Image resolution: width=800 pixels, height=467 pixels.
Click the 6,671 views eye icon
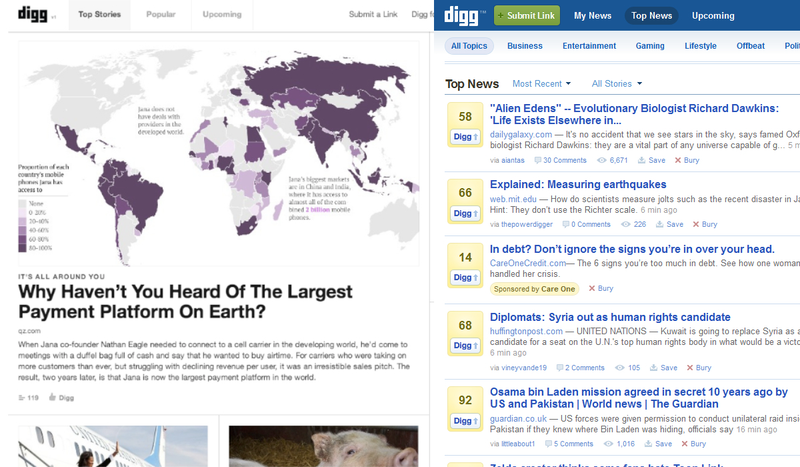(x=602, y=160)
